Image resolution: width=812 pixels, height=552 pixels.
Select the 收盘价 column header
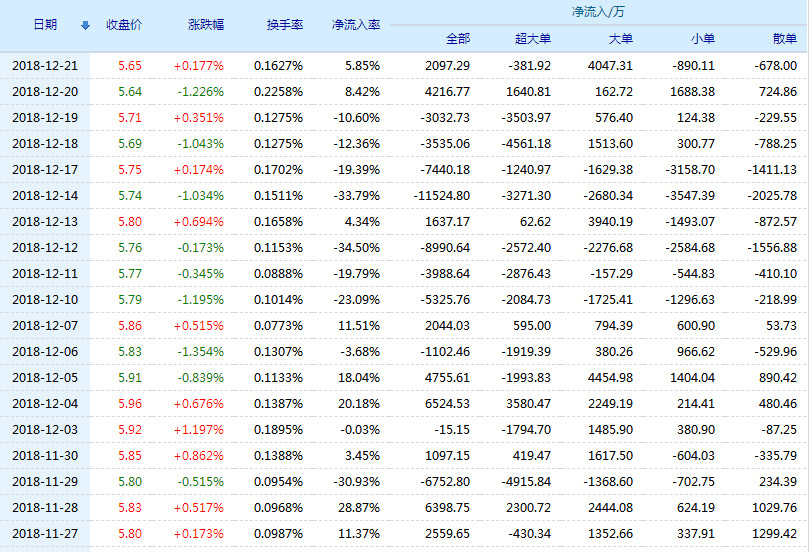124,25
